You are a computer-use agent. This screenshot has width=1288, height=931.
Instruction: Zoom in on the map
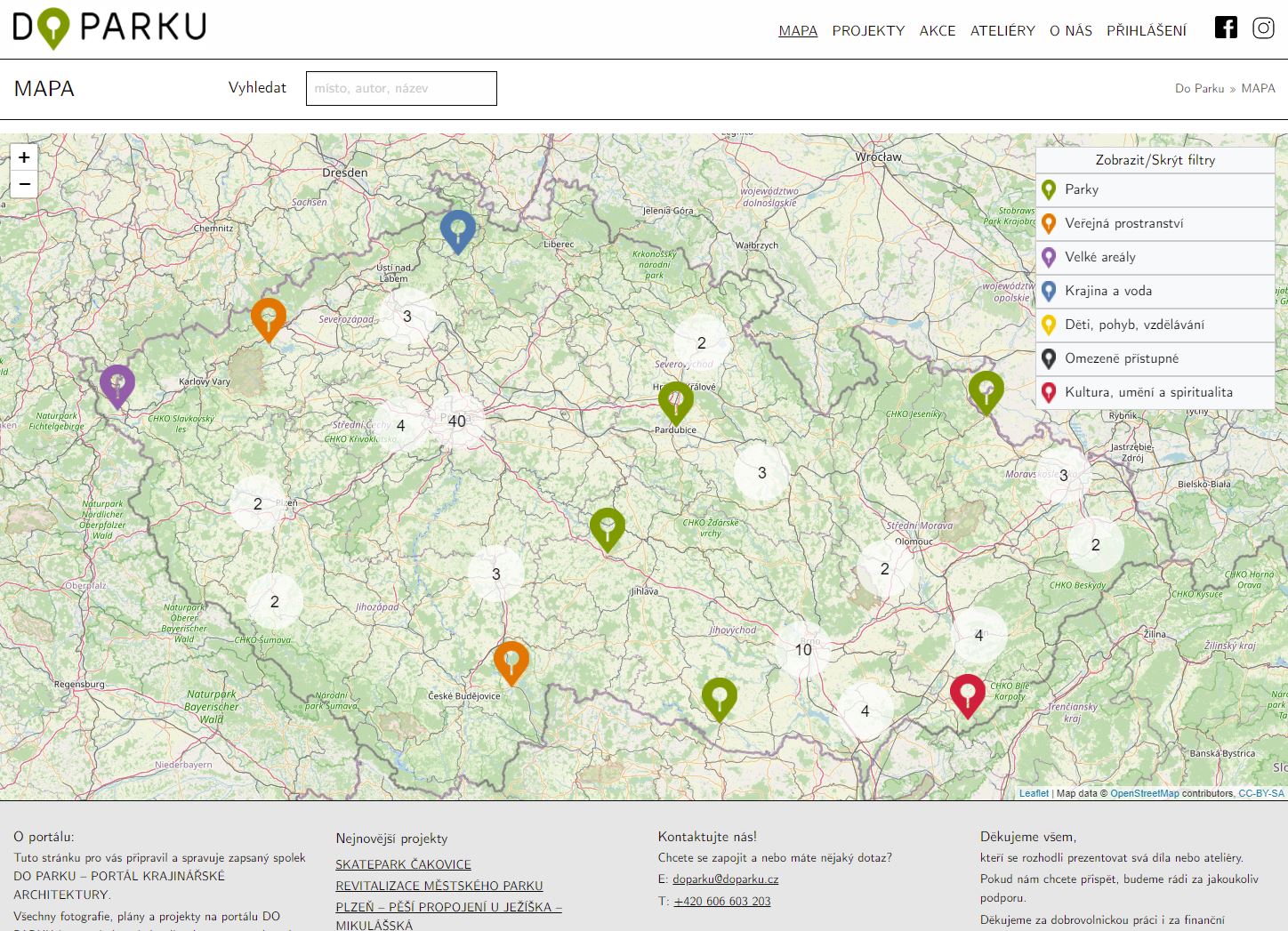click(24, 157)
